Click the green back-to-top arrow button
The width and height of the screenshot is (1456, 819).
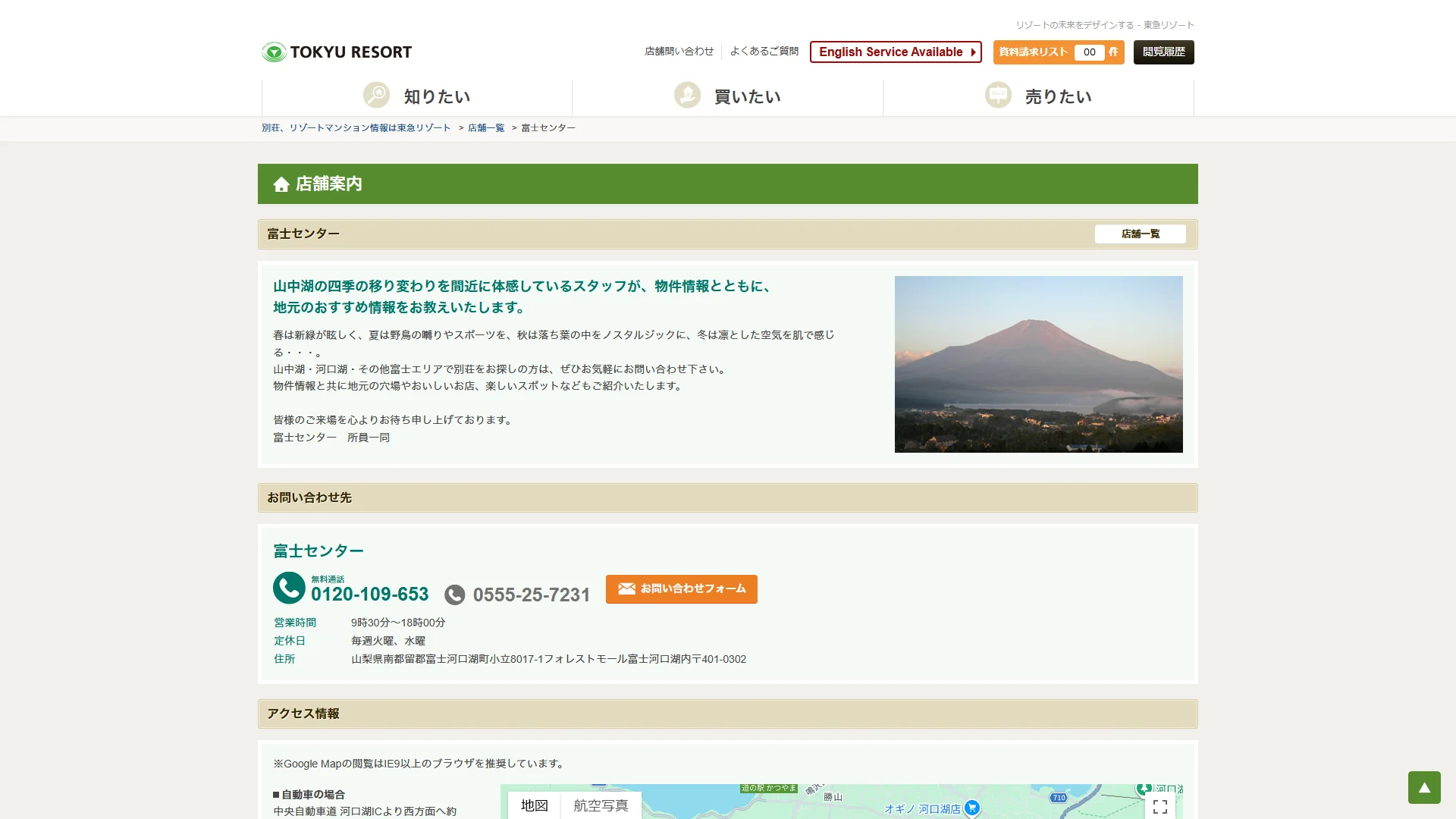[x=1424, y=787]
